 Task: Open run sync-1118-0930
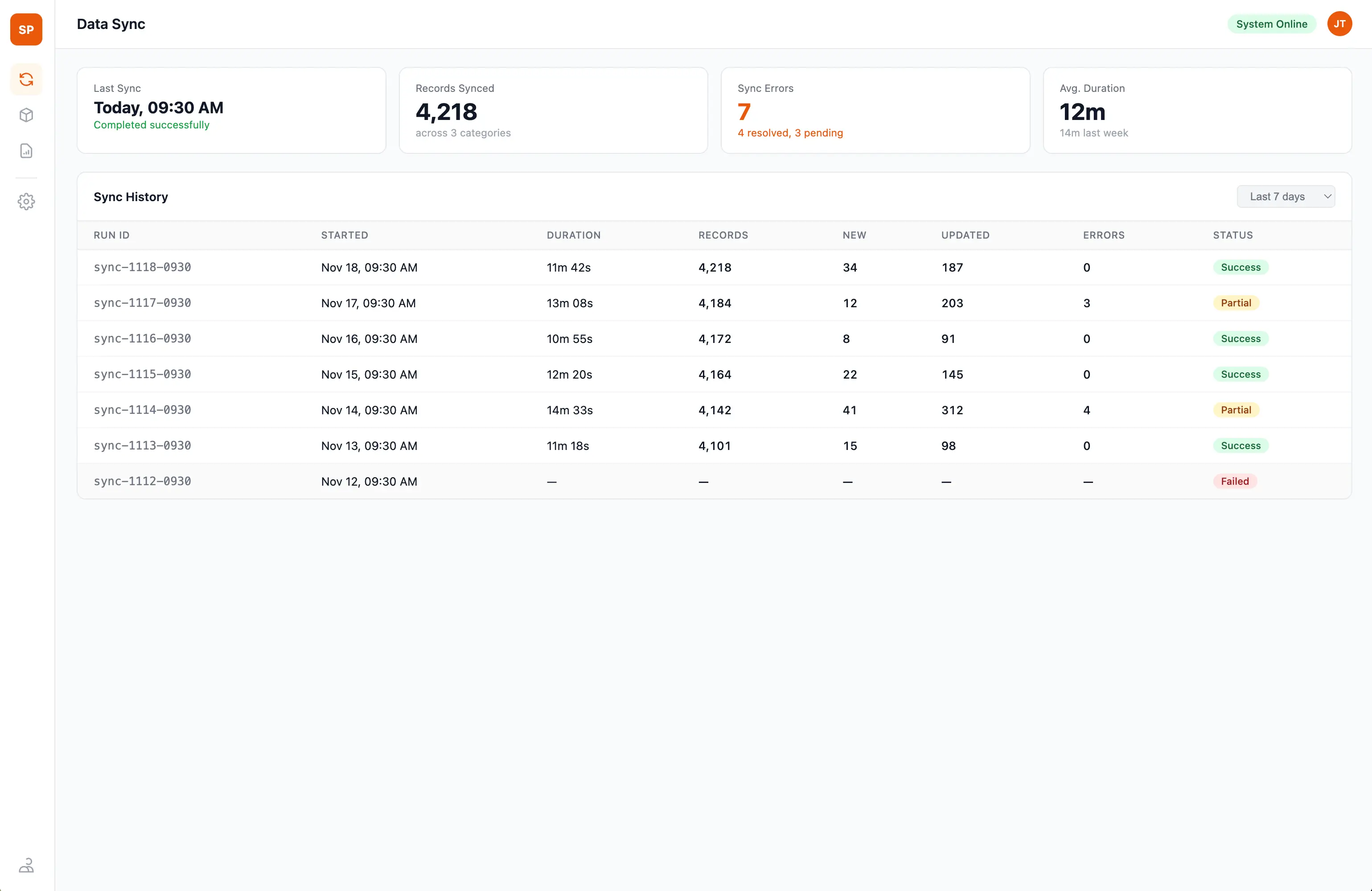pos(142,267)
